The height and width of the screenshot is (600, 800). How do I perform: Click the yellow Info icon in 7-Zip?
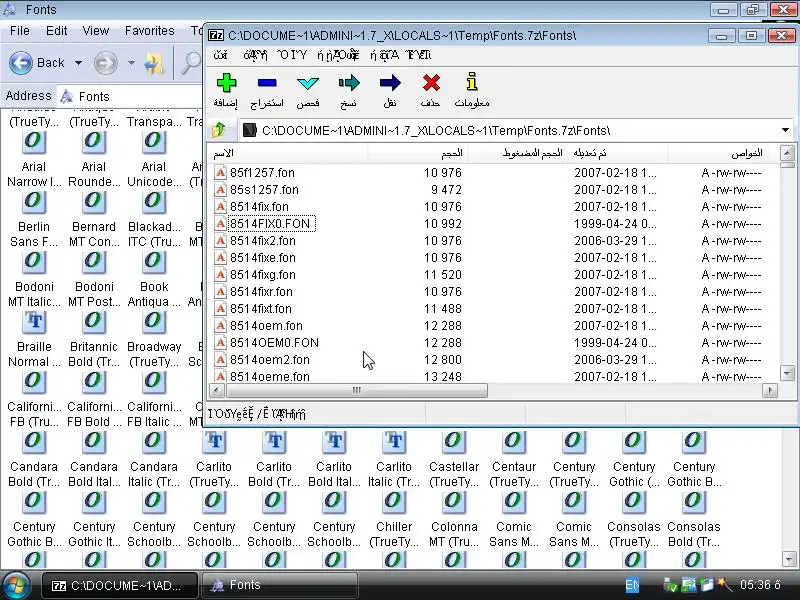472,82
